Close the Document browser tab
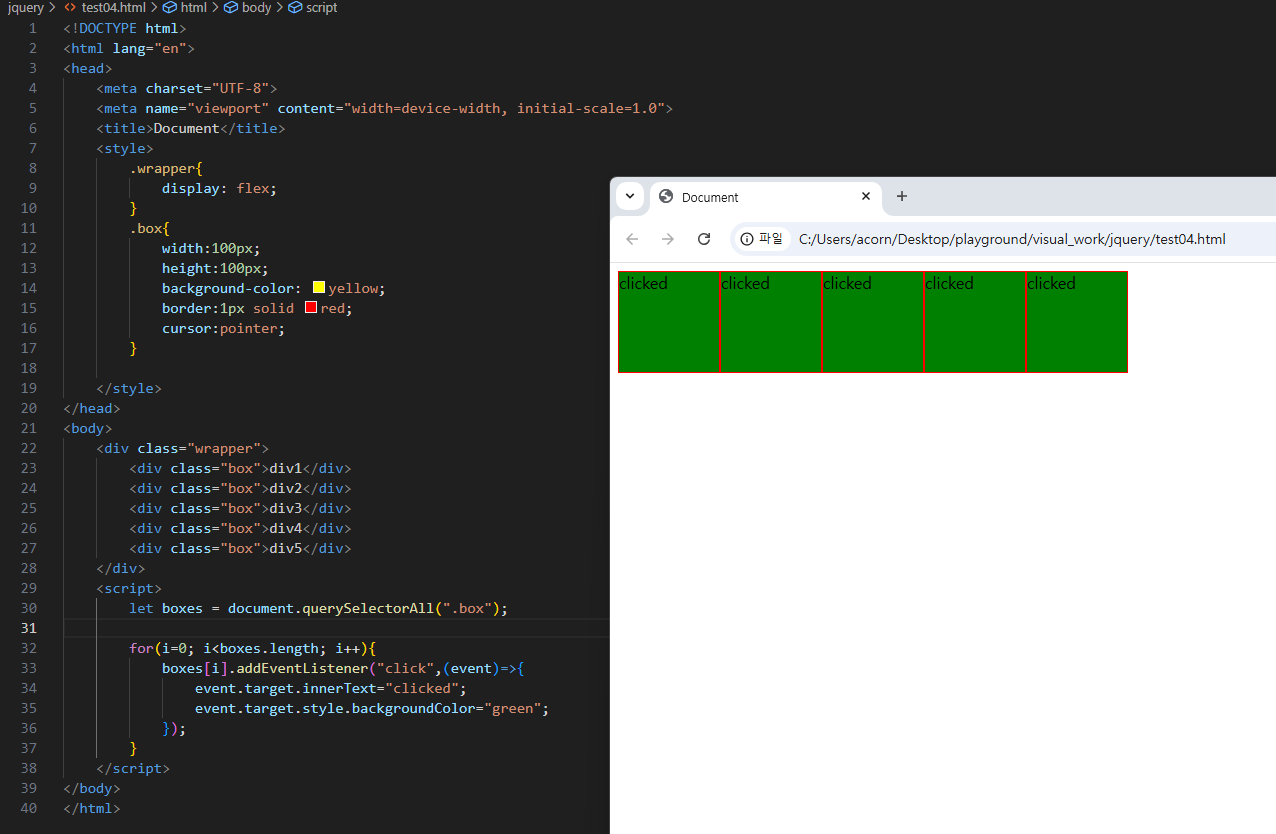The image size is (1276, 834). point(866,196)
